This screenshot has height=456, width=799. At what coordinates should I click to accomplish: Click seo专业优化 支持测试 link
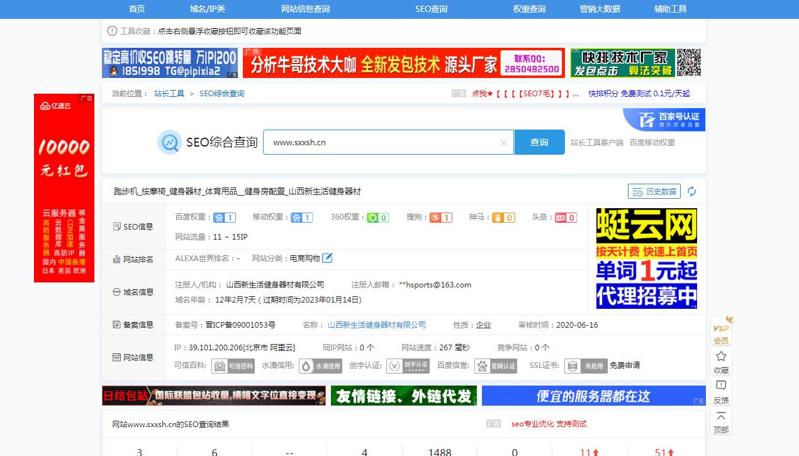click(x=549, y=424)
